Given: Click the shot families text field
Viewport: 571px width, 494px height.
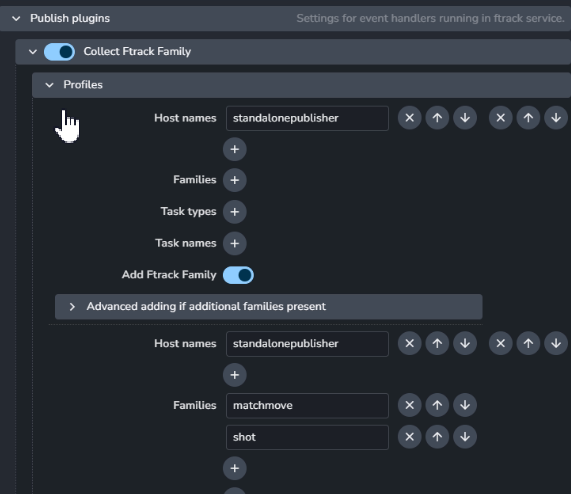Looking at the screenshot, I should coord(307,437).
